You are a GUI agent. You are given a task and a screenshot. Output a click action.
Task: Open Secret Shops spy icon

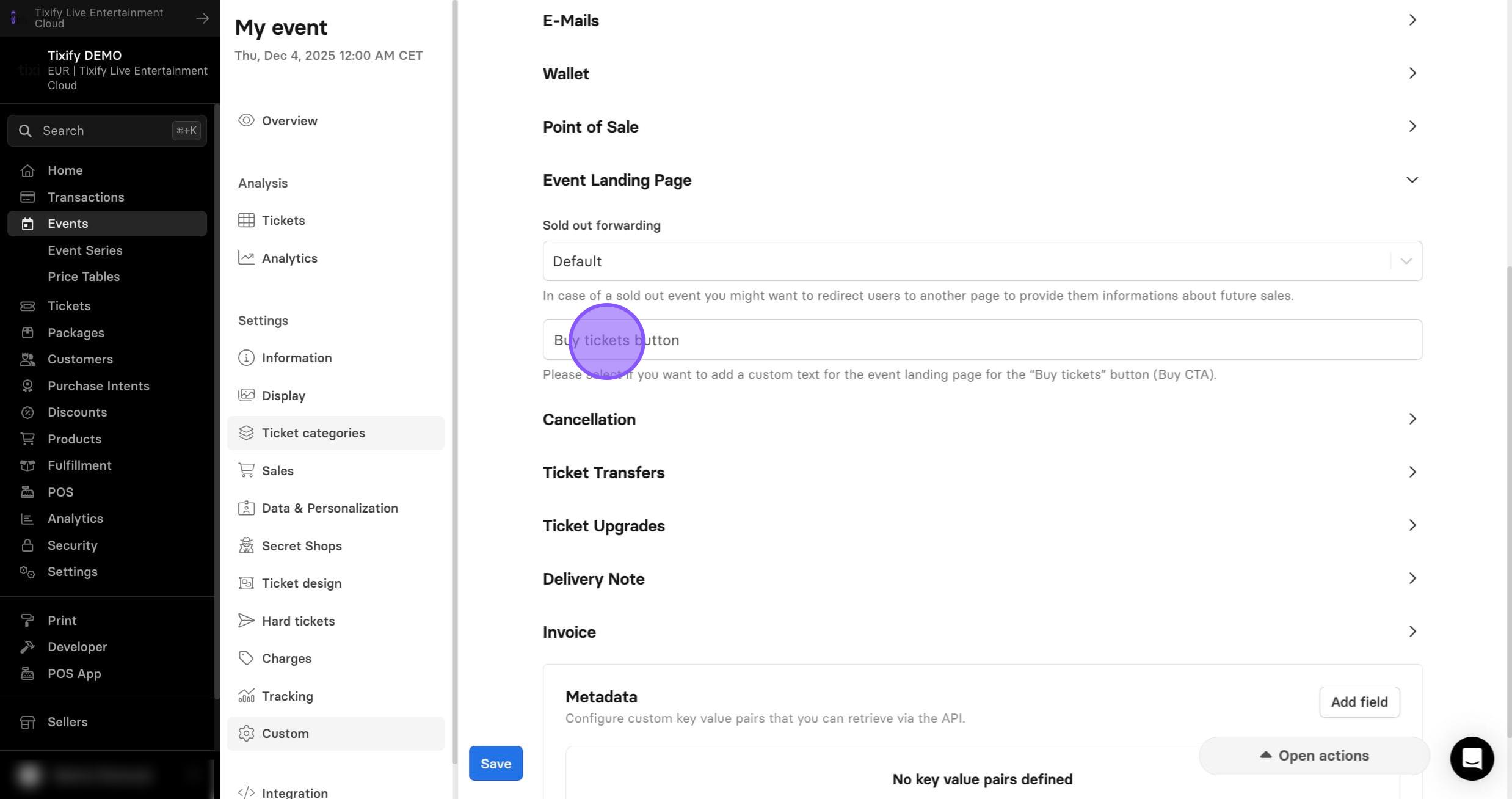(x=246, y=545)
